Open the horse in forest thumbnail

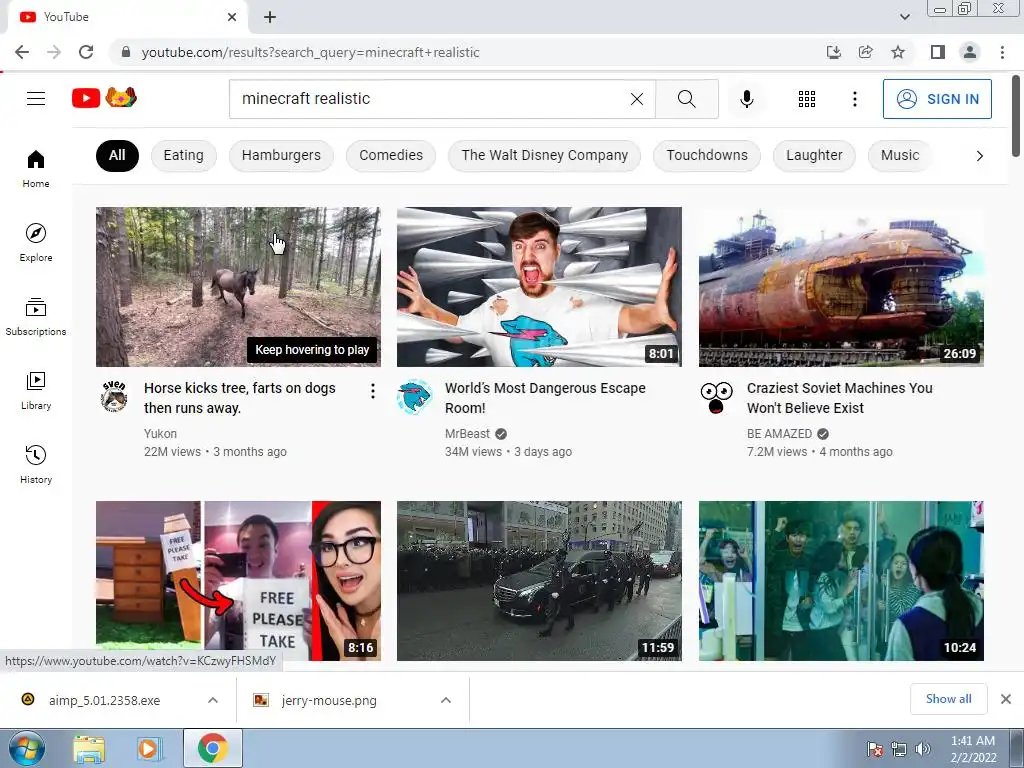[x=238, y=287]
